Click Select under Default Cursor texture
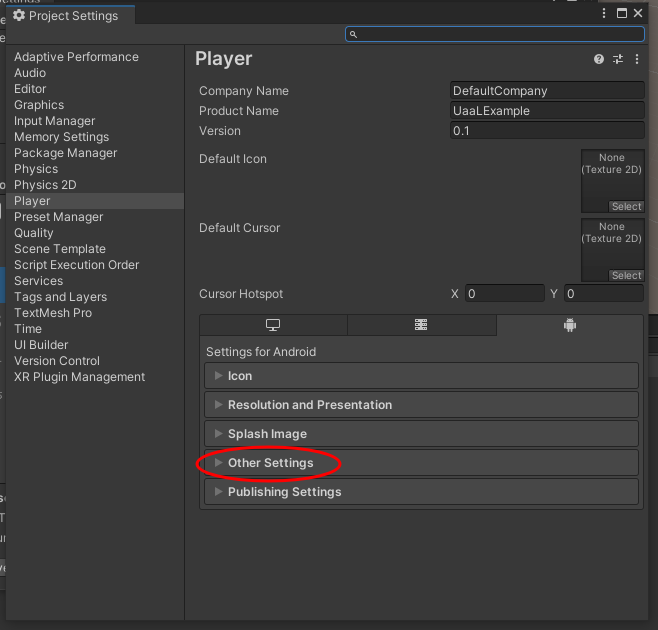 point(626,275)
